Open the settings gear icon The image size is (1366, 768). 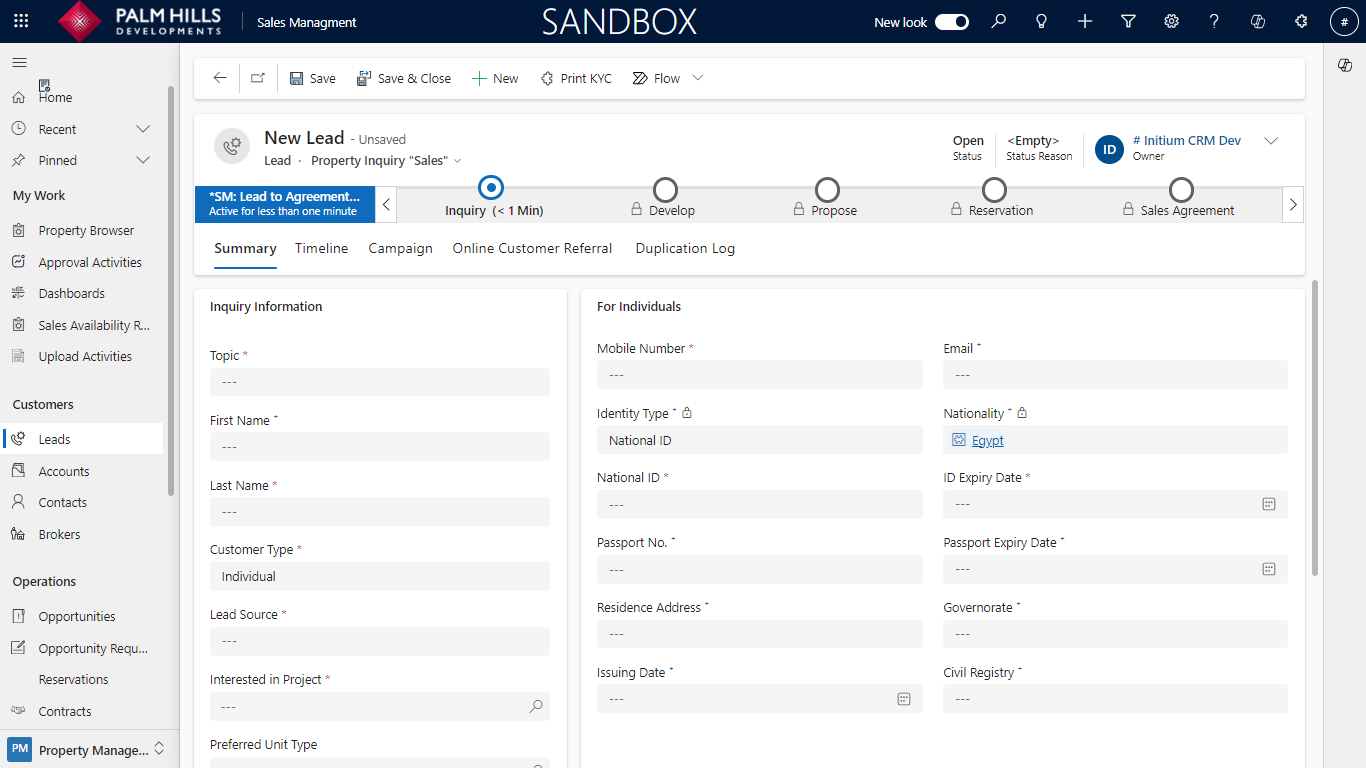[1171, 21]
